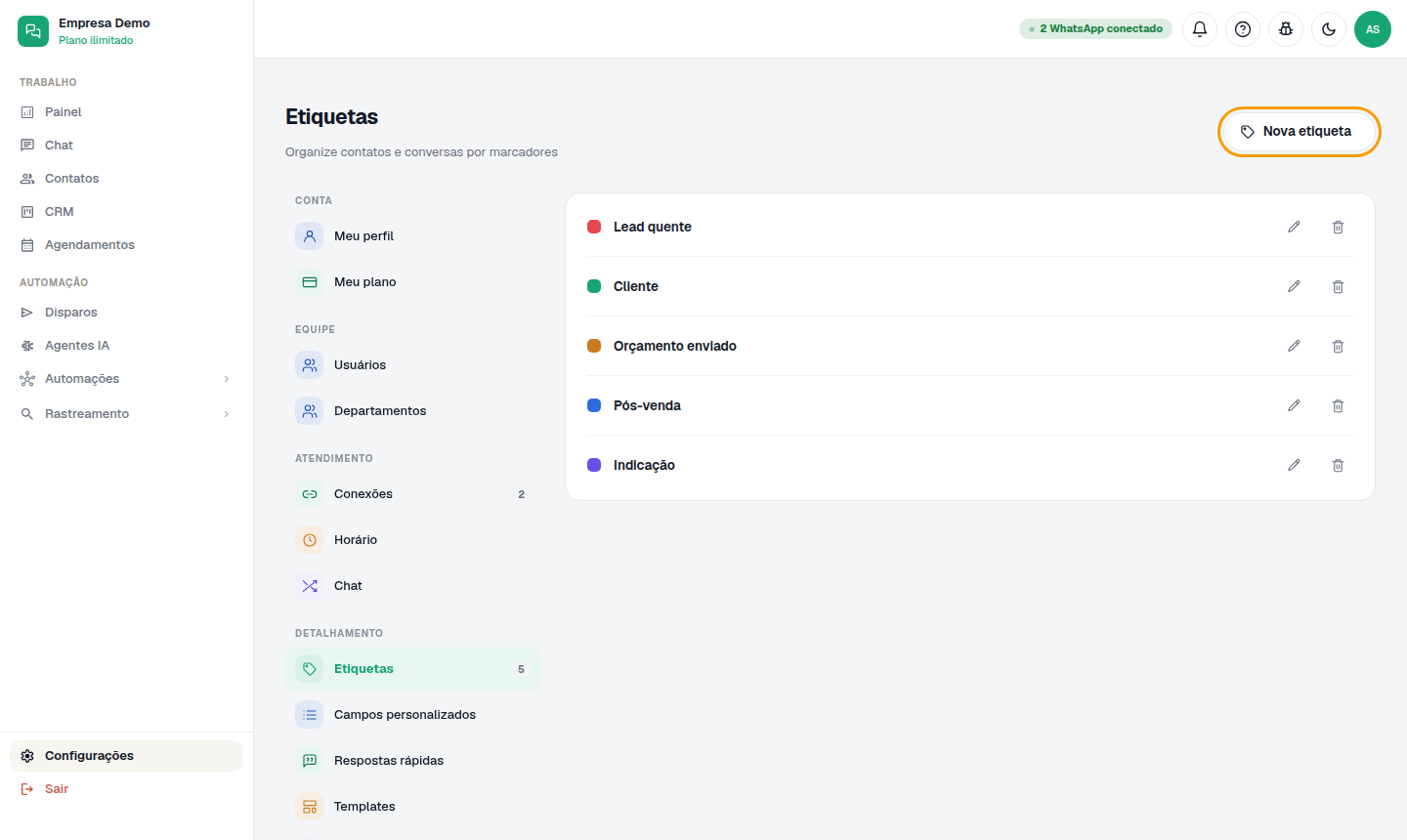Open Campos personalizados settings
The image size is (1407, 840).
click(413, 715)
